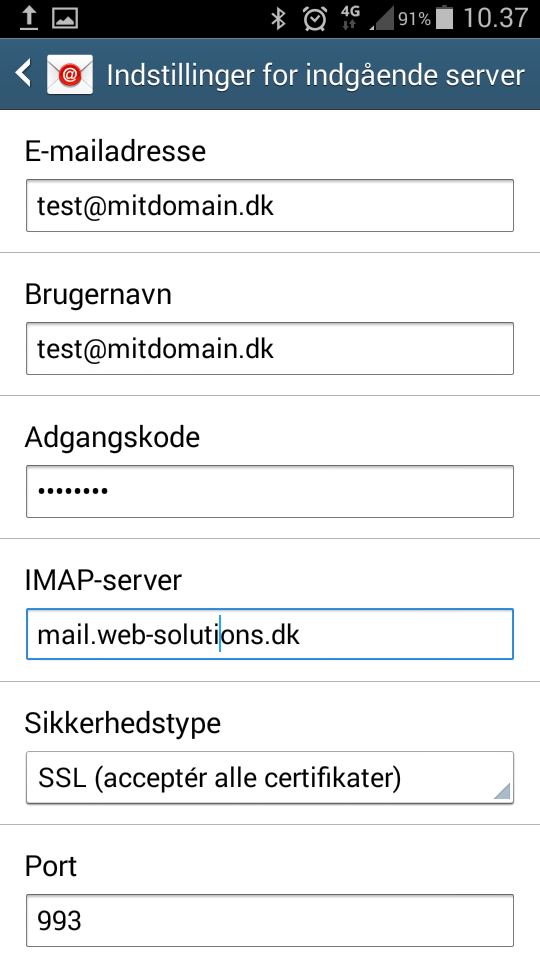
Task: Tap the Sikkerhedstype label
Action: (122, 724)
